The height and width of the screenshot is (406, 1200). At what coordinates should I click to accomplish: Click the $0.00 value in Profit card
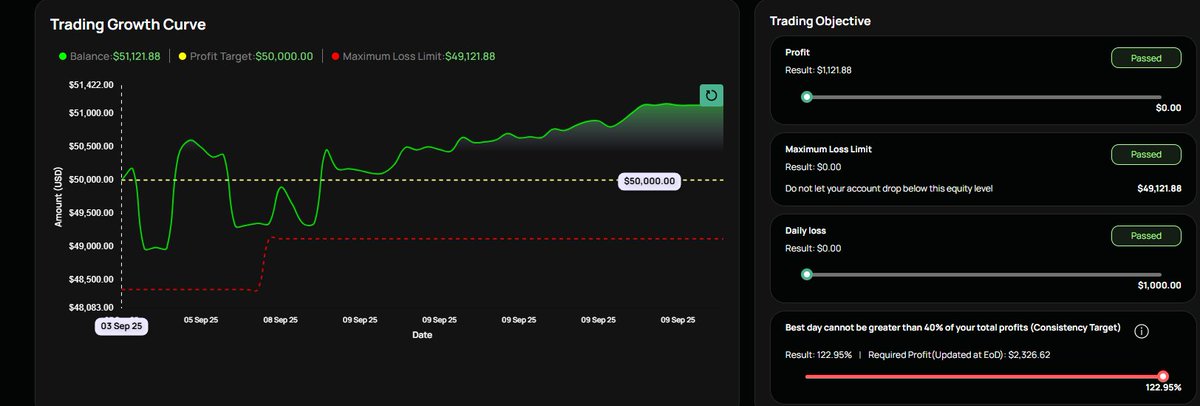[1168, 107]
